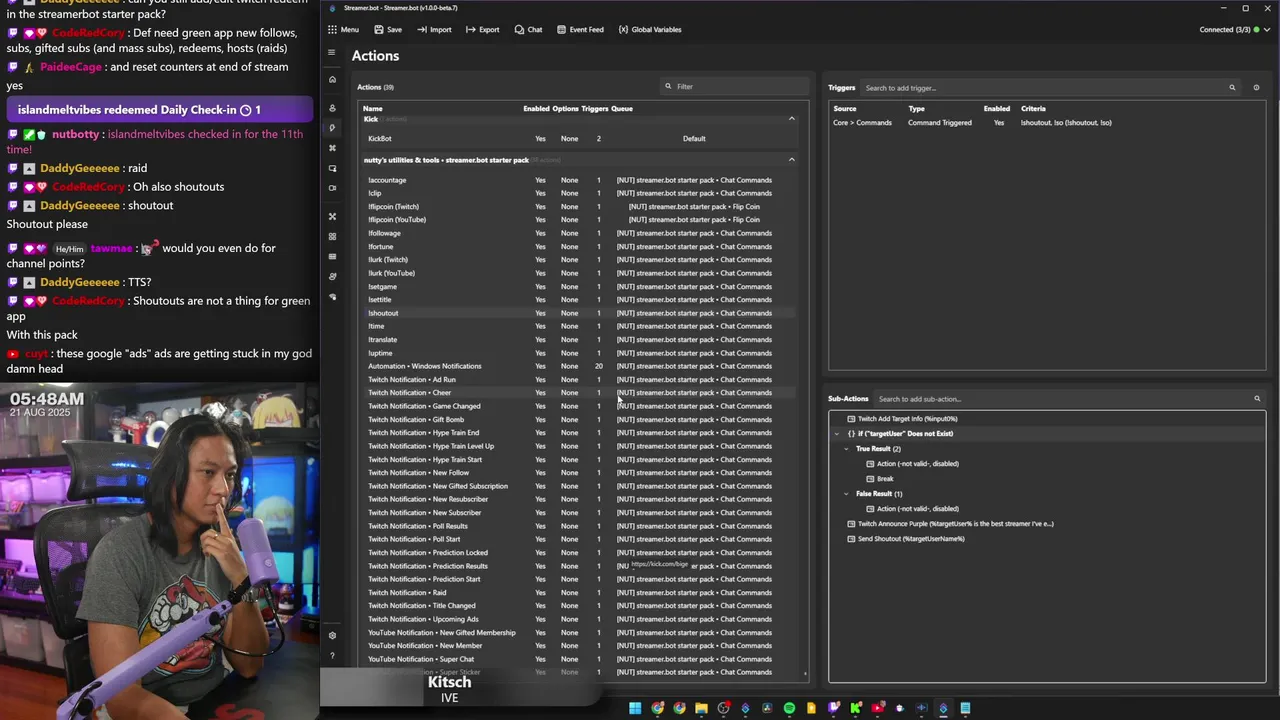Open Event Feed from the toolbar
The height and width of the screenshot is (720, 1280).
580,30
